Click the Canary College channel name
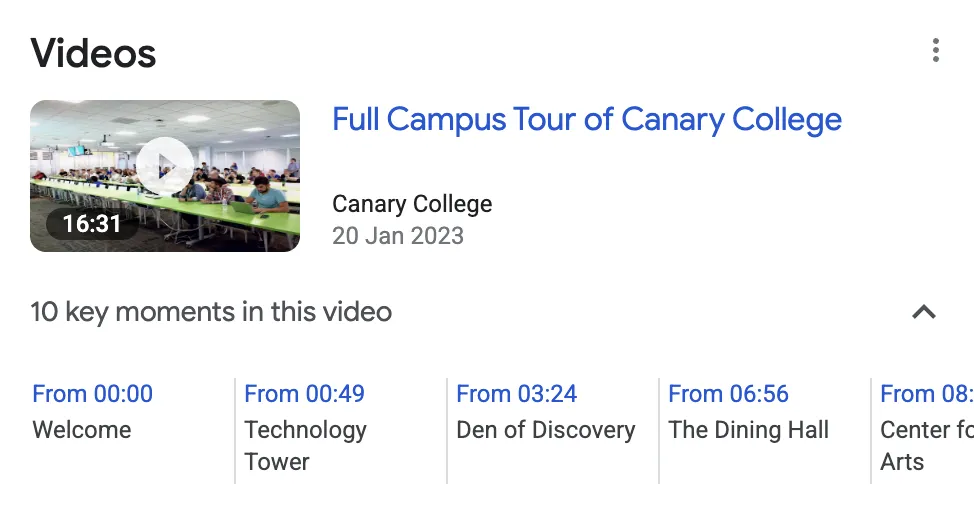Viewport: 974px width, 520px height. tap(412, 204)
